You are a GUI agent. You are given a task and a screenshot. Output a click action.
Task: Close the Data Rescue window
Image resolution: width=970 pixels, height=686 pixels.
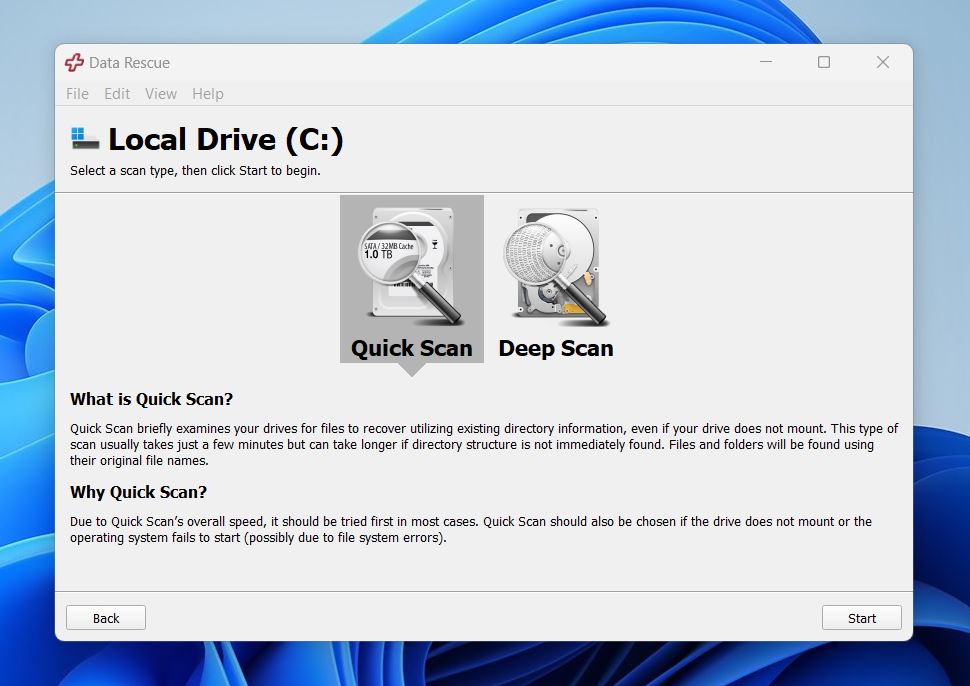click(883, 62)
